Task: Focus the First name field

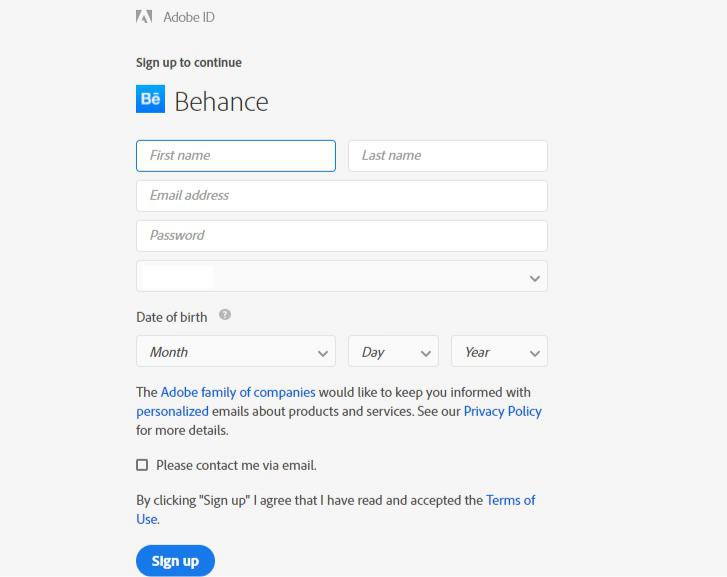Action: 236,156
